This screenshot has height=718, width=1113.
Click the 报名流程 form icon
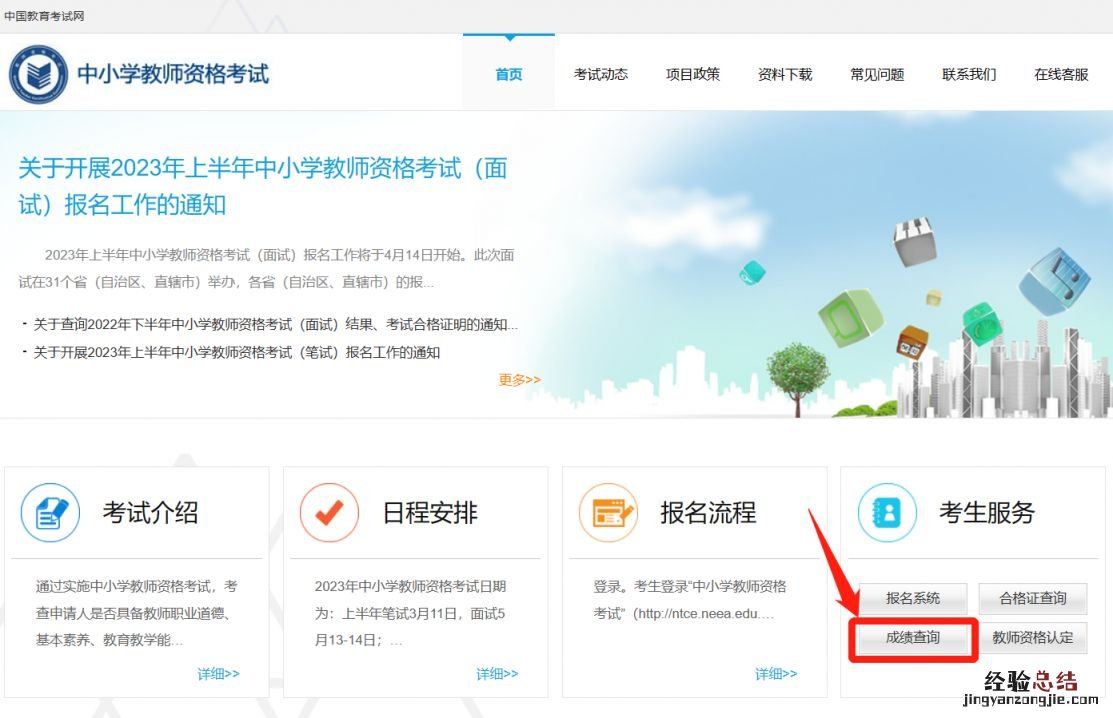point(608,512)
